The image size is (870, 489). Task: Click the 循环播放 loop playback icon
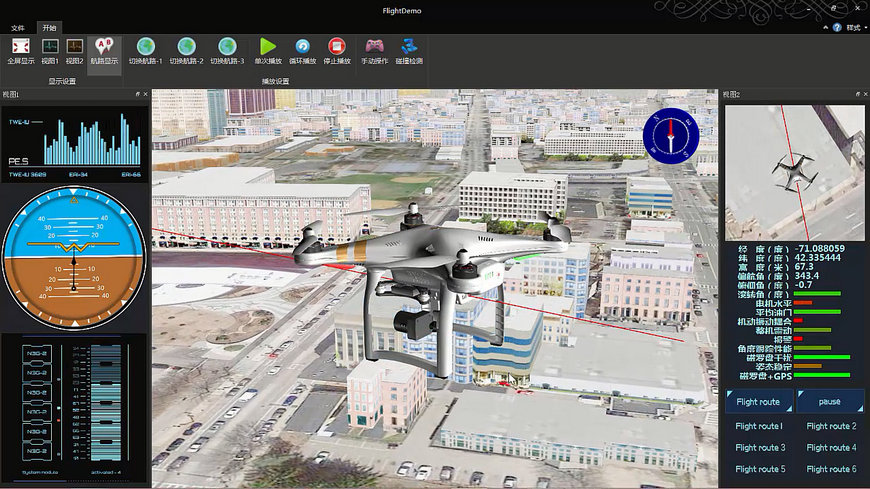(302, 46)
